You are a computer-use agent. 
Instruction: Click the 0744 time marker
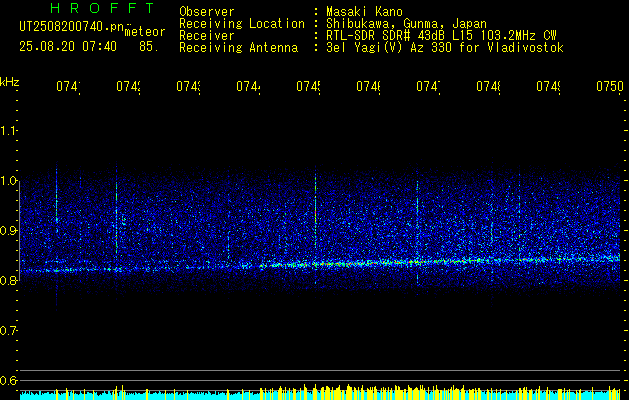(x=248, y=86)
